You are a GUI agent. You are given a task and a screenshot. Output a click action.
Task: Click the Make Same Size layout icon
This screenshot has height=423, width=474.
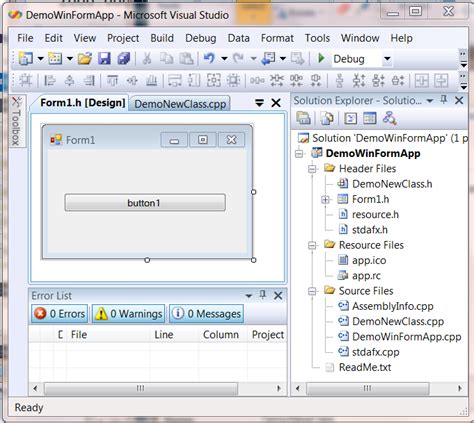tap(214, 80)
